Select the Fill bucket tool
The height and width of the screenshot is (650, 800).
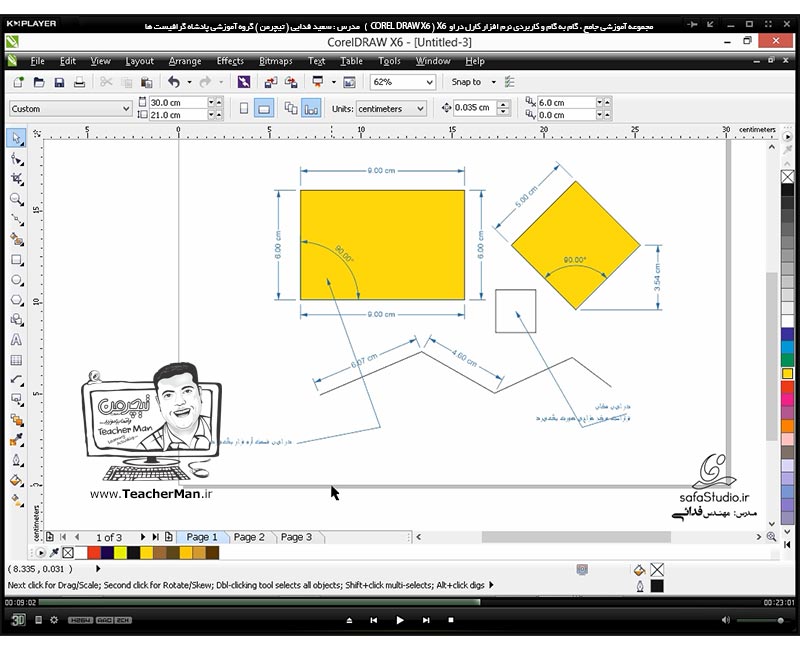pos(16,481)
